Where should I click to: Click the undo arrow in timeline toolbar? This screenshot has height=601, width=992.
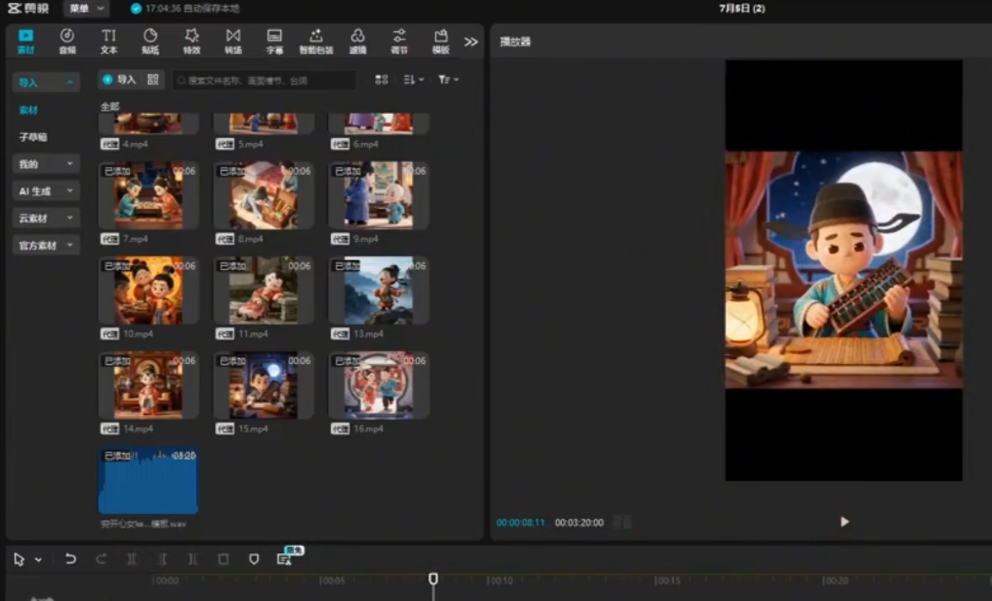click(70, 559)
